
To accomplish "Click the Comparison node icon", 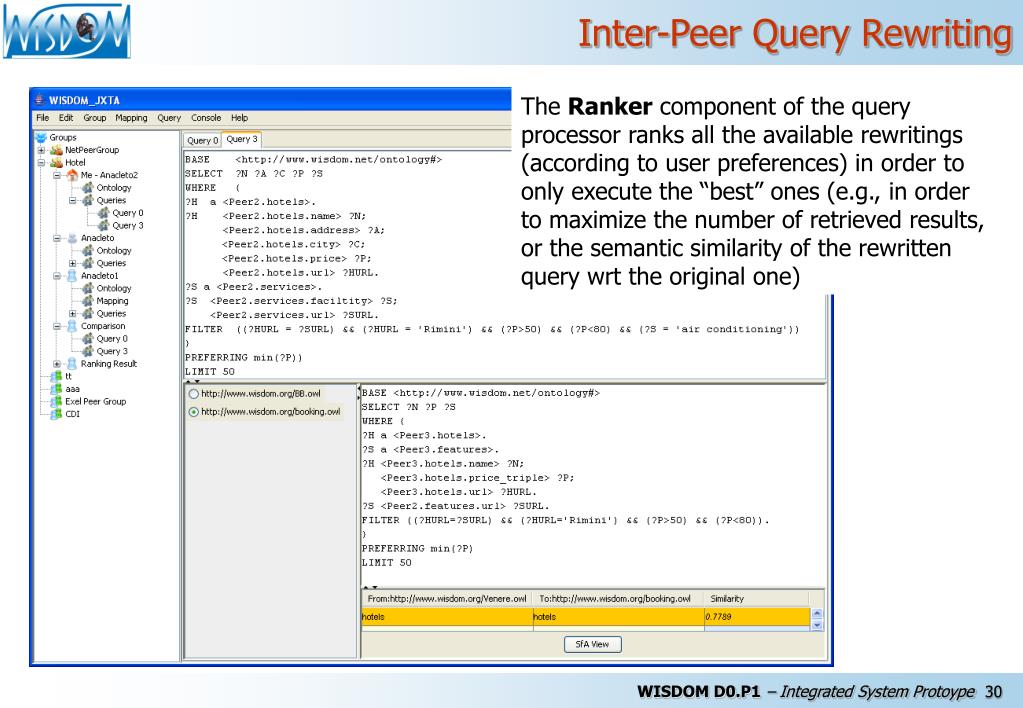I will 72,326.
